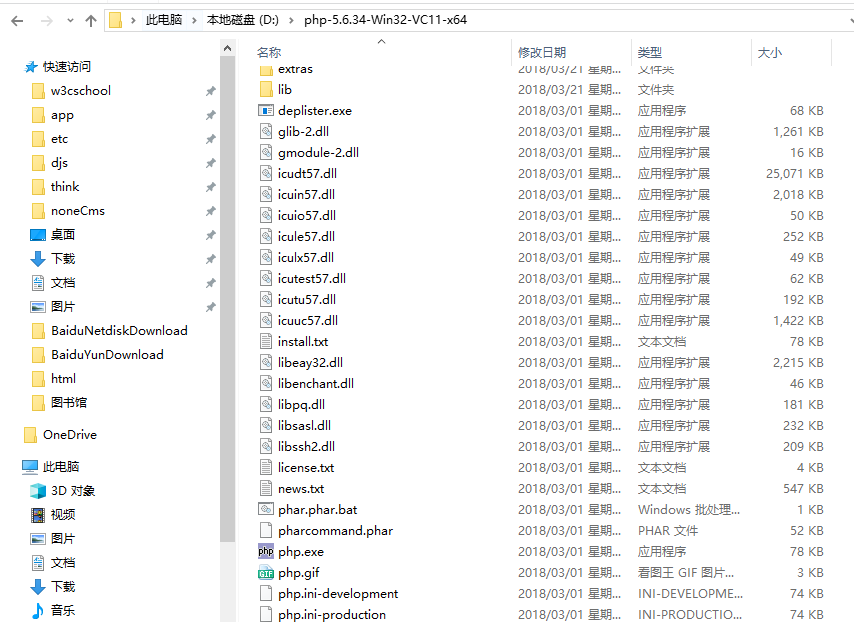Go back with the left arrow button

pyautogui.click(x=17, y=21)
